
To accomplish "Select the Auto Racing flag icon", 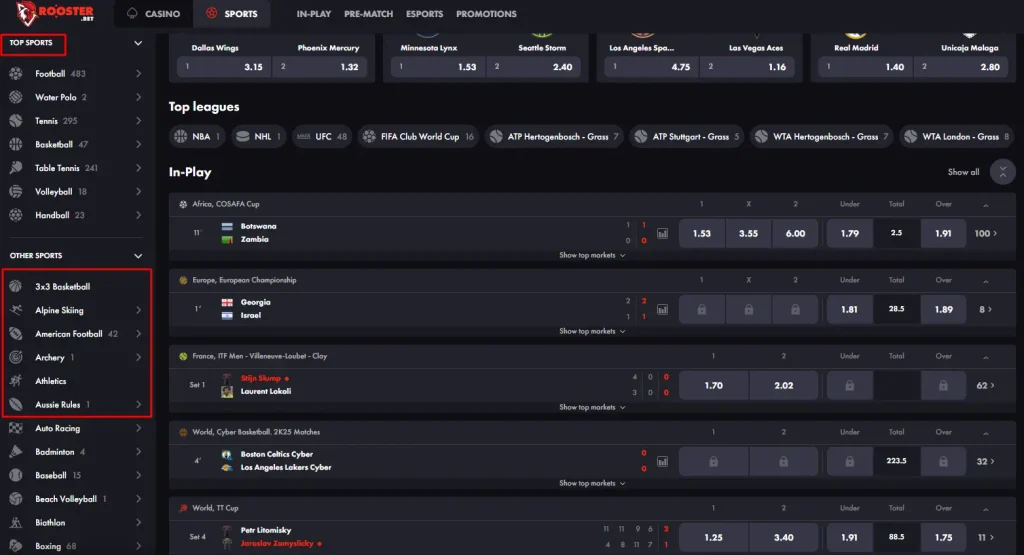I will pos(16,428).
